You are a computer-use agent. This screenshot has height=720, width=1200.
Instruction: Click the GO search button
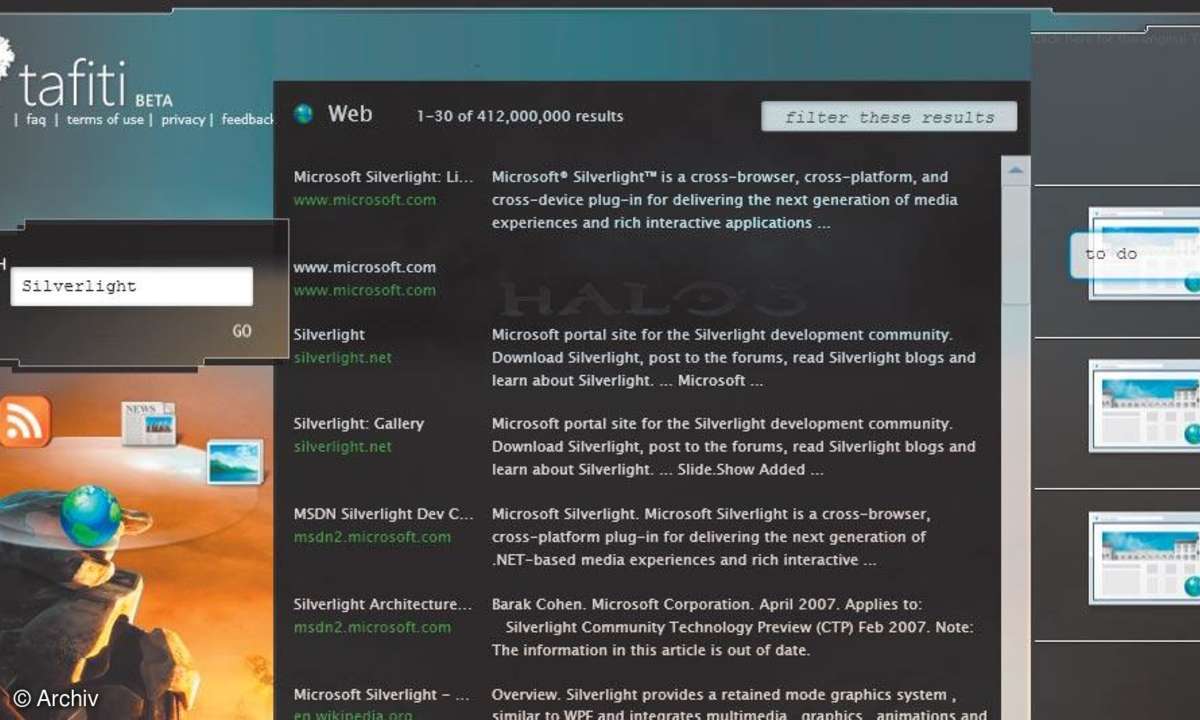point(242,331)
